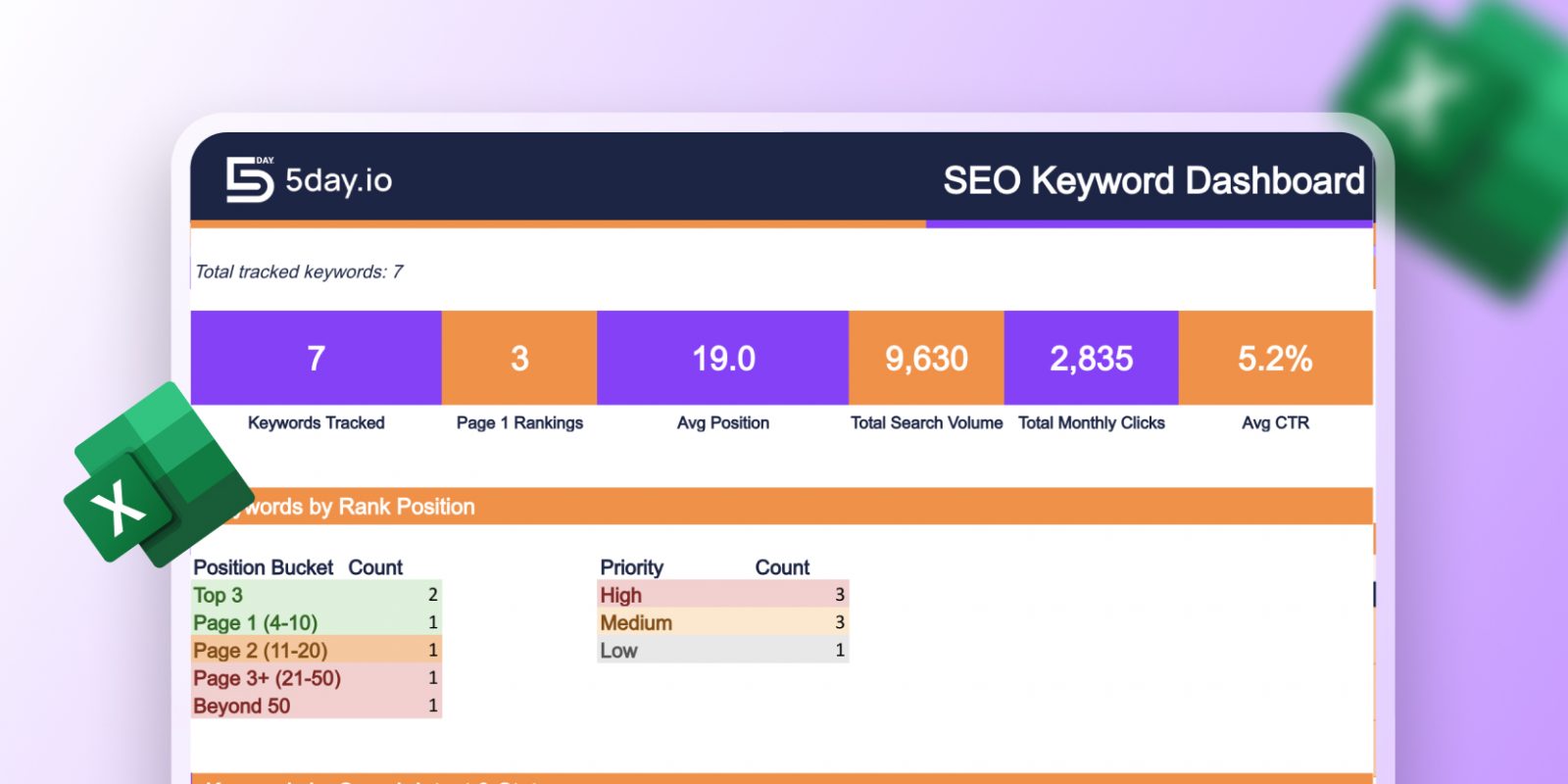Select the Page 1 Rankings label
The width and height of the screenshot is (1568, 784).
[x=519, y=422]
